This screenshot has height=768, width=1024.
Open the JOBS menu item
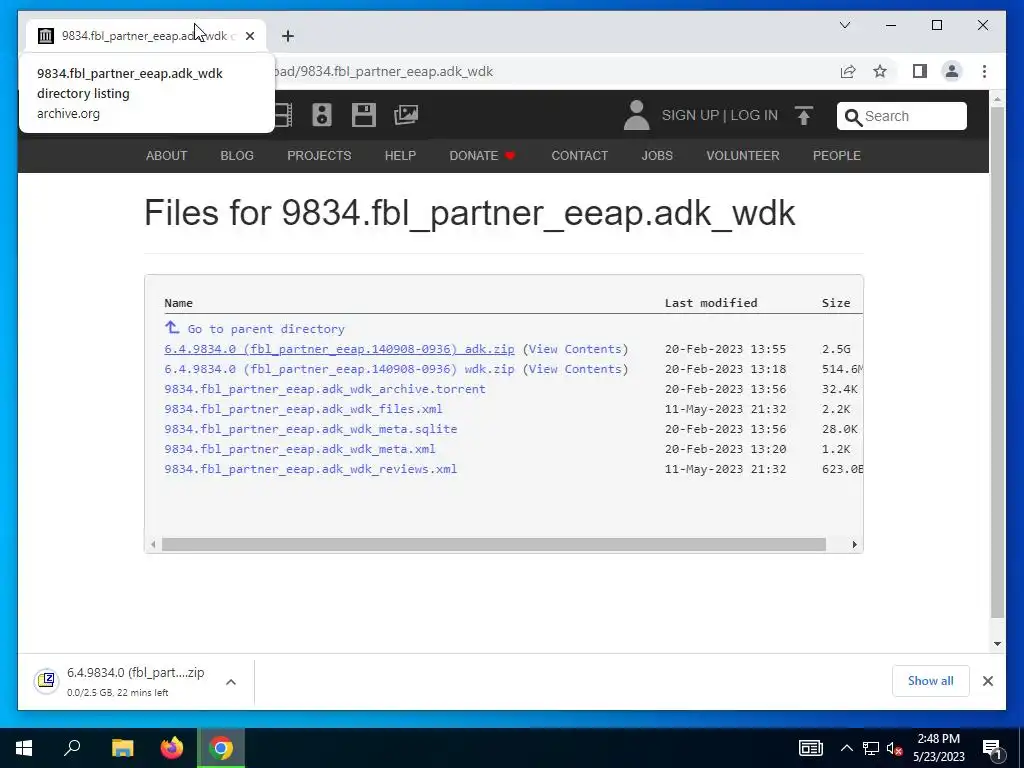[x=656, y=155]
